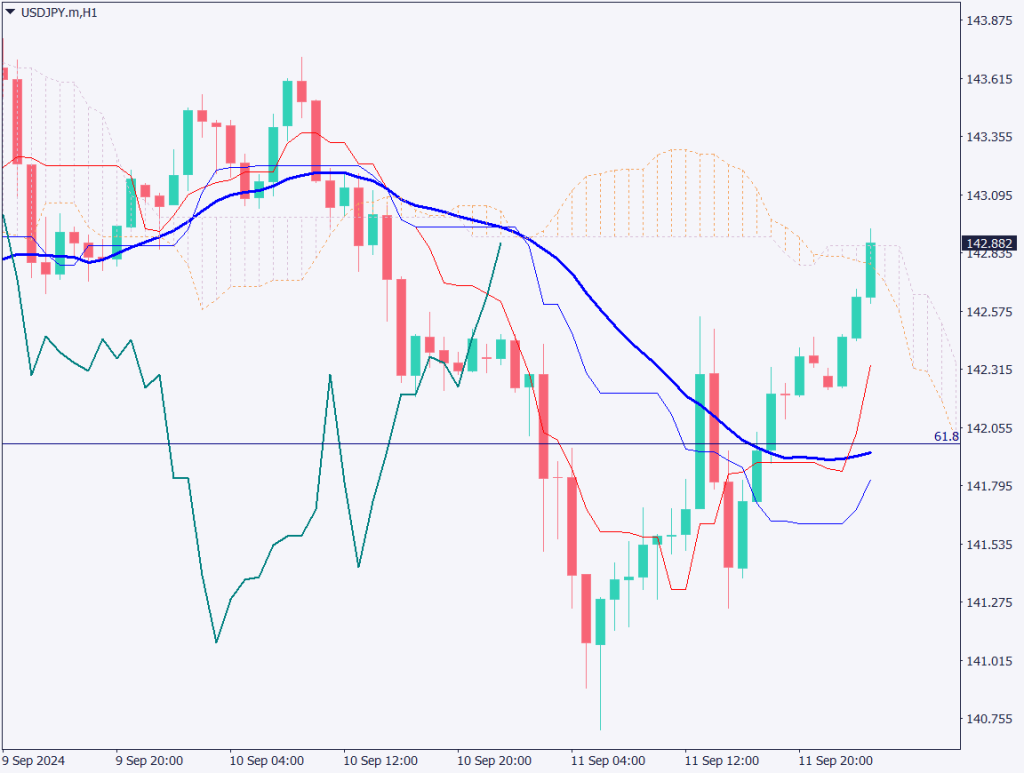Click the 142.055 price axis label
Image resolution: width=1024 pixels, height=773 pixels.
pyautogui.click(x=990, y=428)
